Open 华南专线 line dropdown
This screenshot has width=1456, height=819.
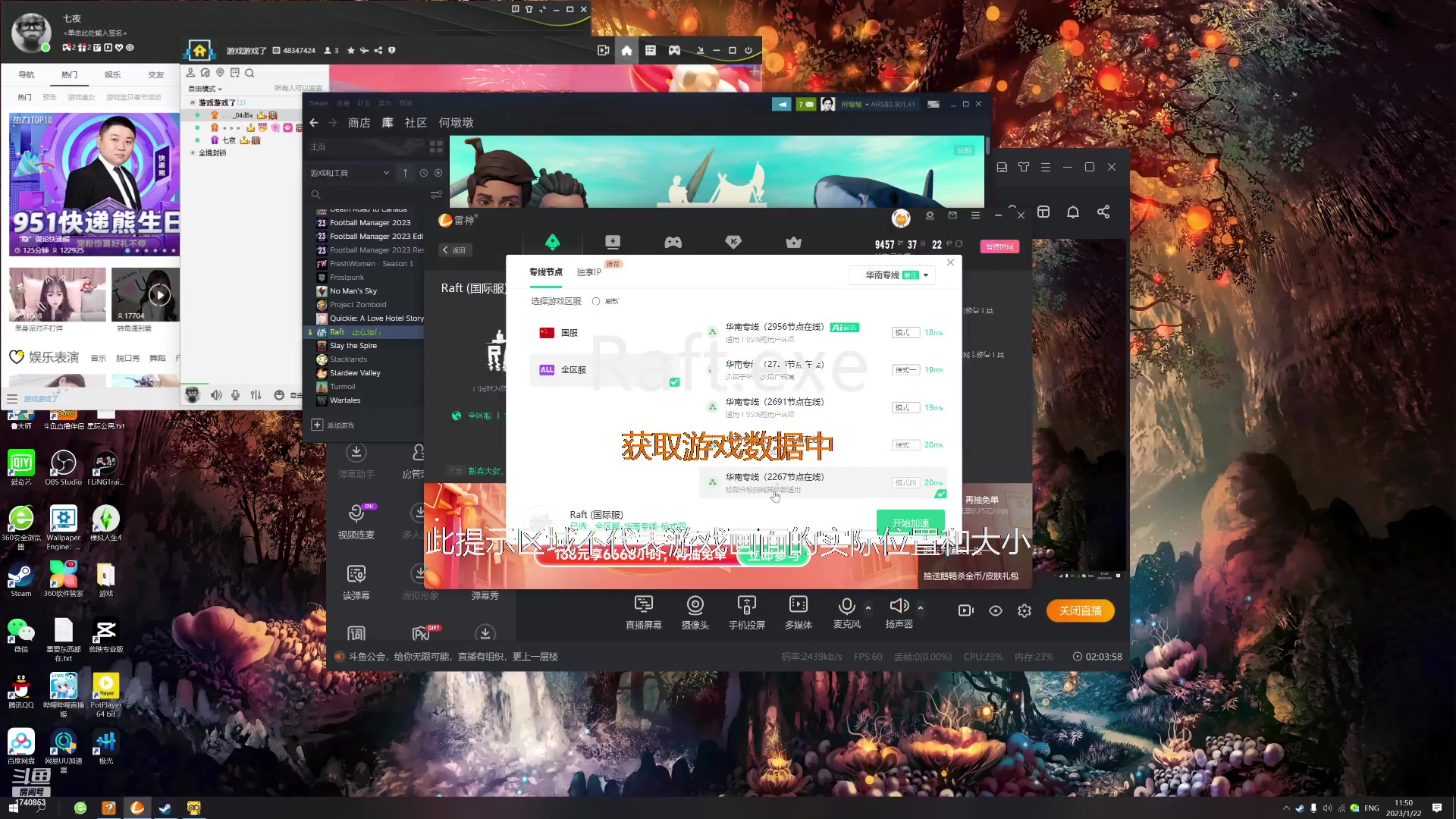(892, 275)
